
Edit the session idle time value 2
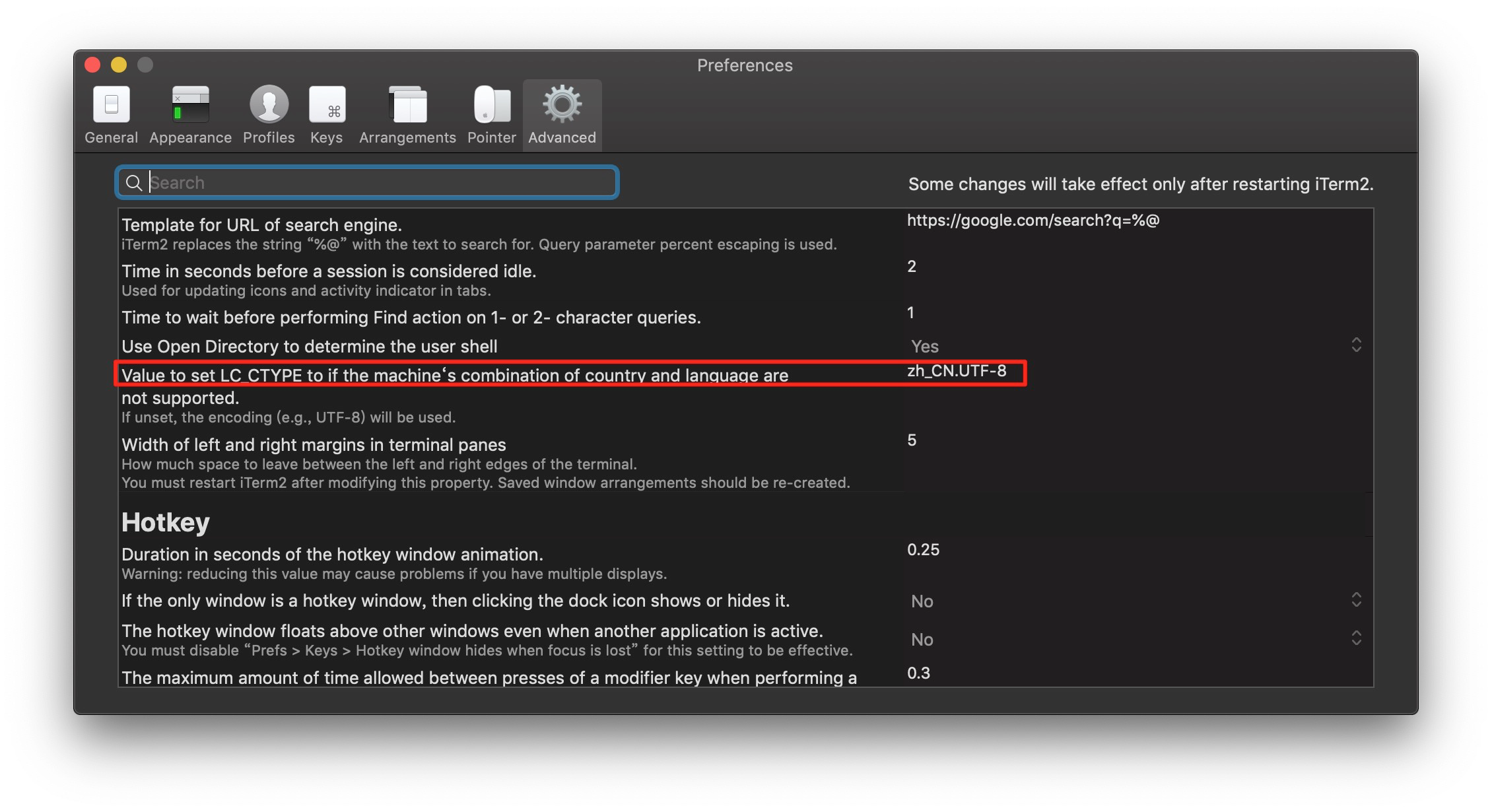[x=912, y=267]
